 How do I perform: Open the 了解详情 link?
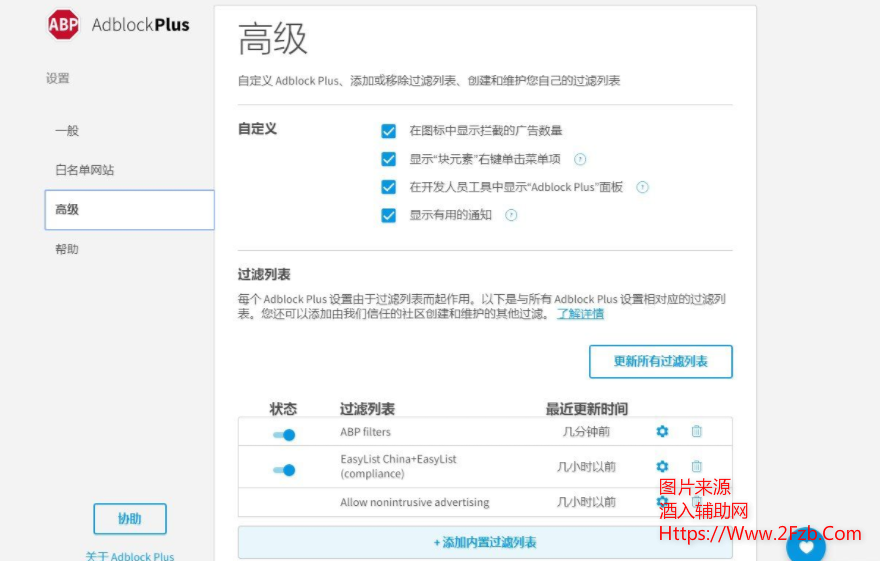580,314
